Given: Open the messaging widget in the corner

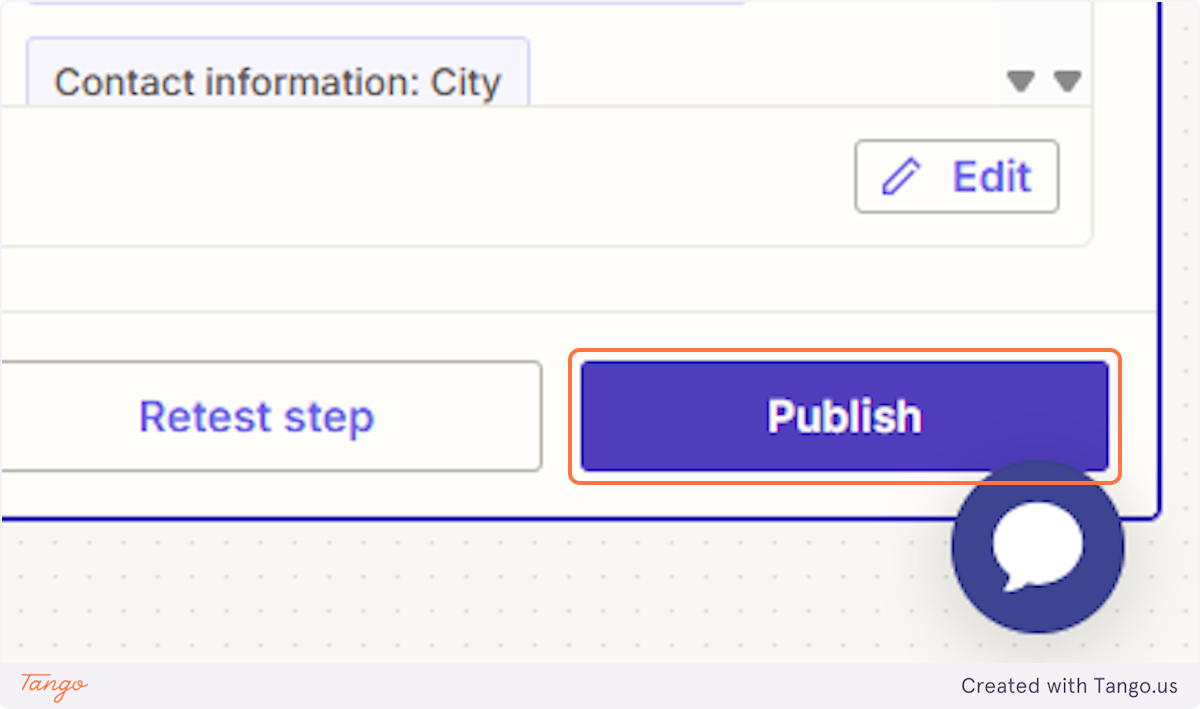Looking at the screenshot, I should pyautogui.click(x=1037, y=545).
